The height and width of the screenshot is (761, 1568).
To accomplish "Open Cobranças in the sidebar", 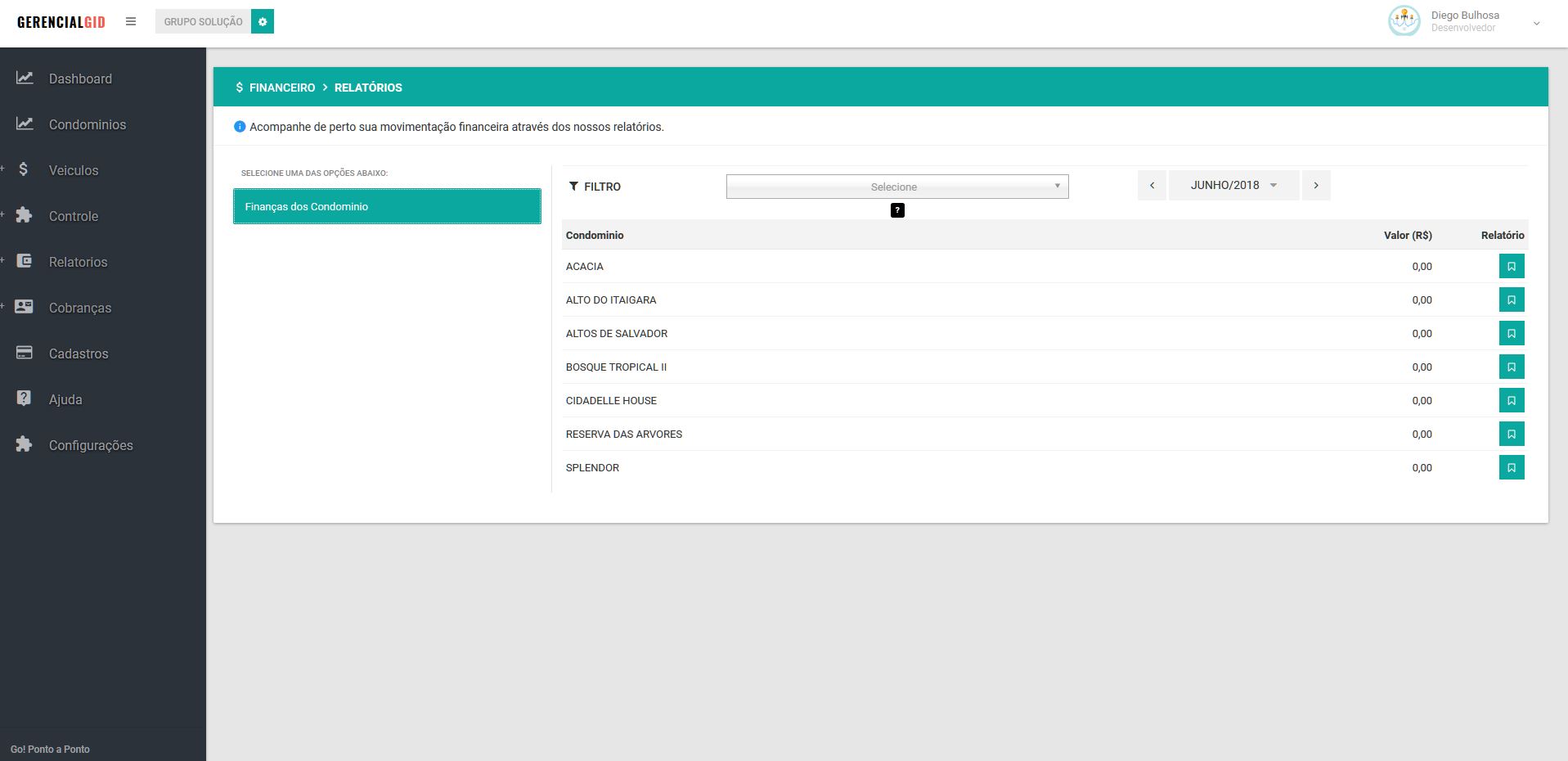I will 80,308.
